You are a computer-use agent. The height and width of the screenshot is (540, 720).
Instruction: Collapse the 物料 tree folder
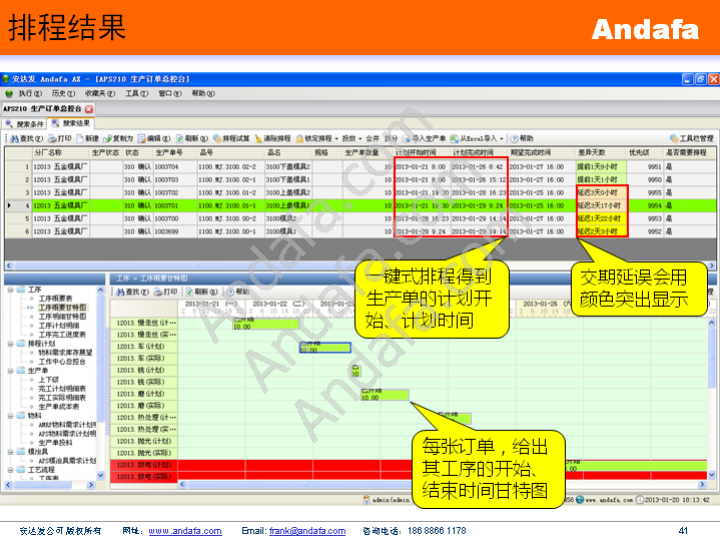pos(10,416)
